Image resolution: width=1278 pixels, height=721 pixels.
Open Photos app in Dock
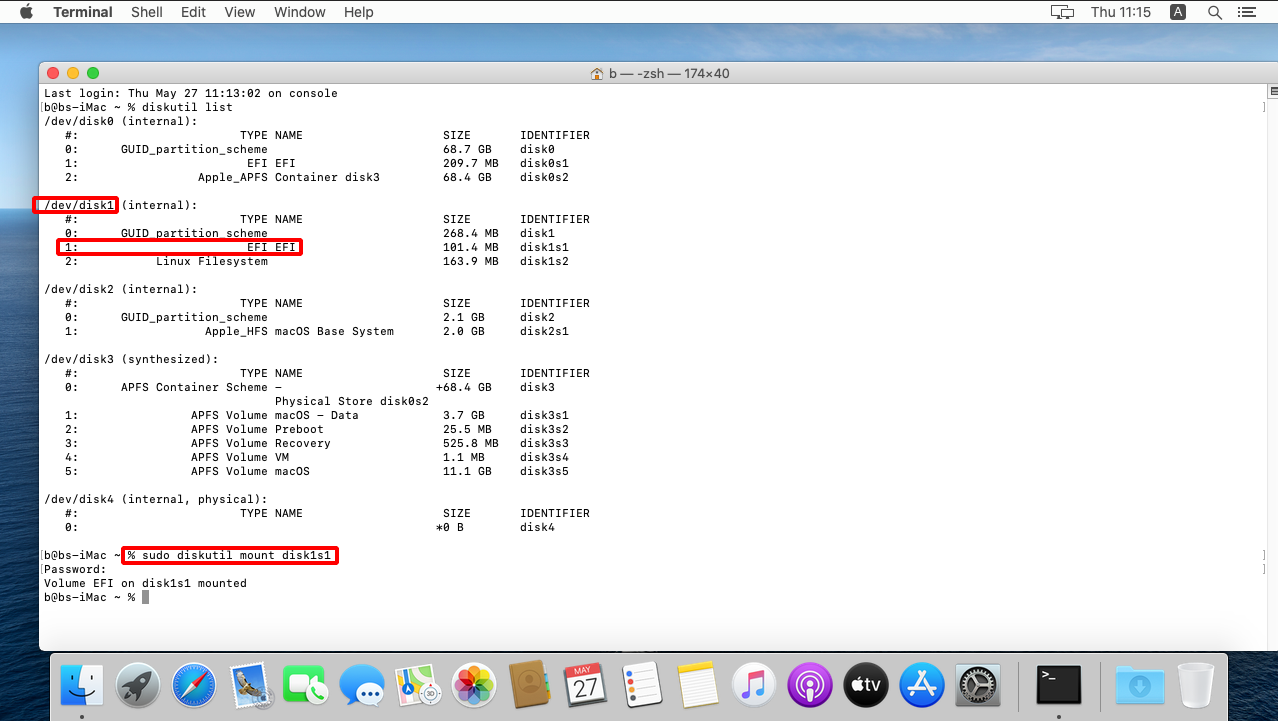pos(474,686)
